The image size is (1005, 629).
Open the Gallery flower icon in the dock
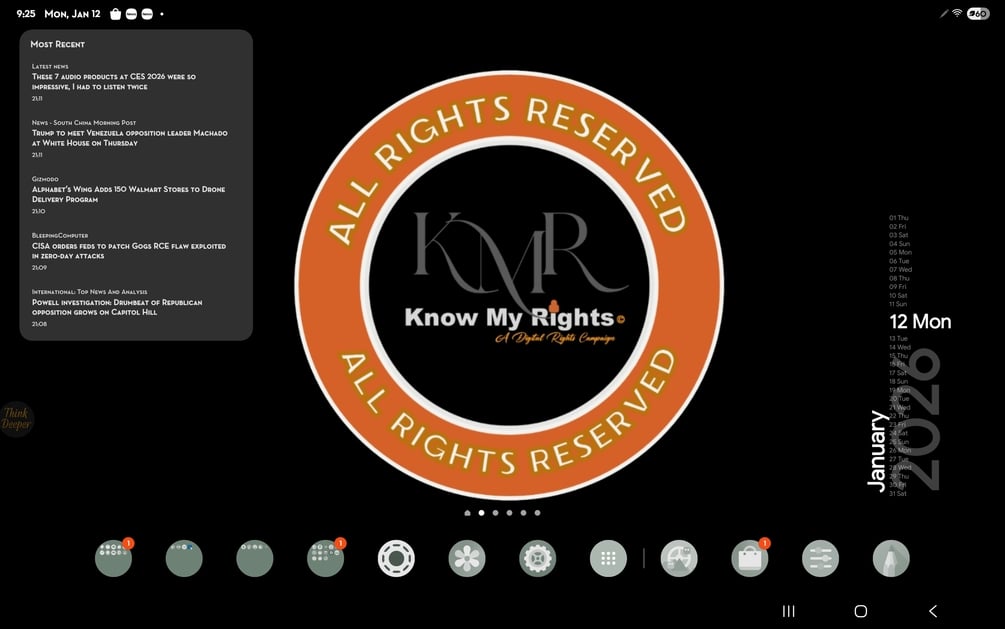point(467,558)
